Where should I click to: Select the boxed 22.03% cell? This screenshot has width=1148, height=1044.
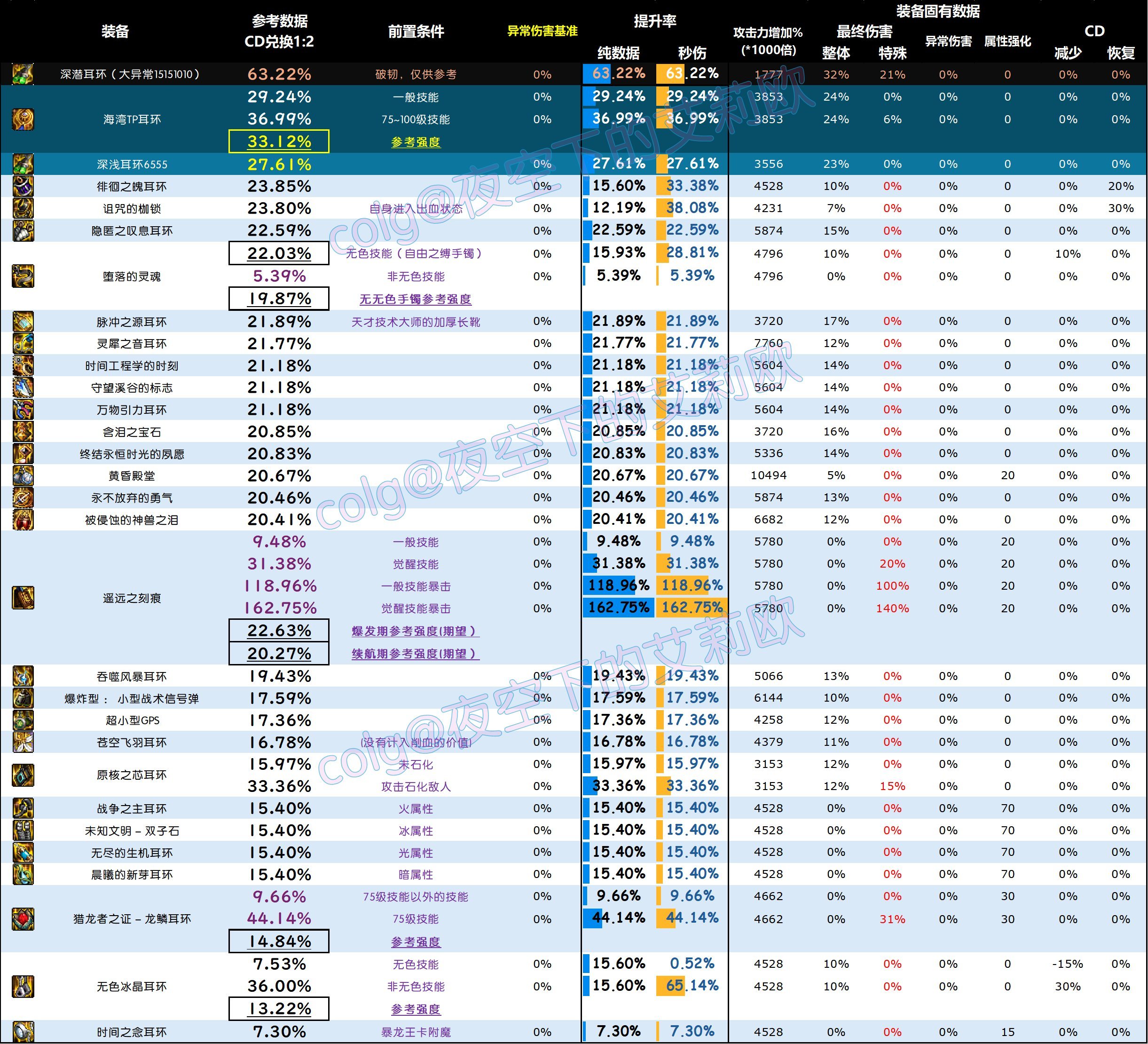click(x=279, y=253)
